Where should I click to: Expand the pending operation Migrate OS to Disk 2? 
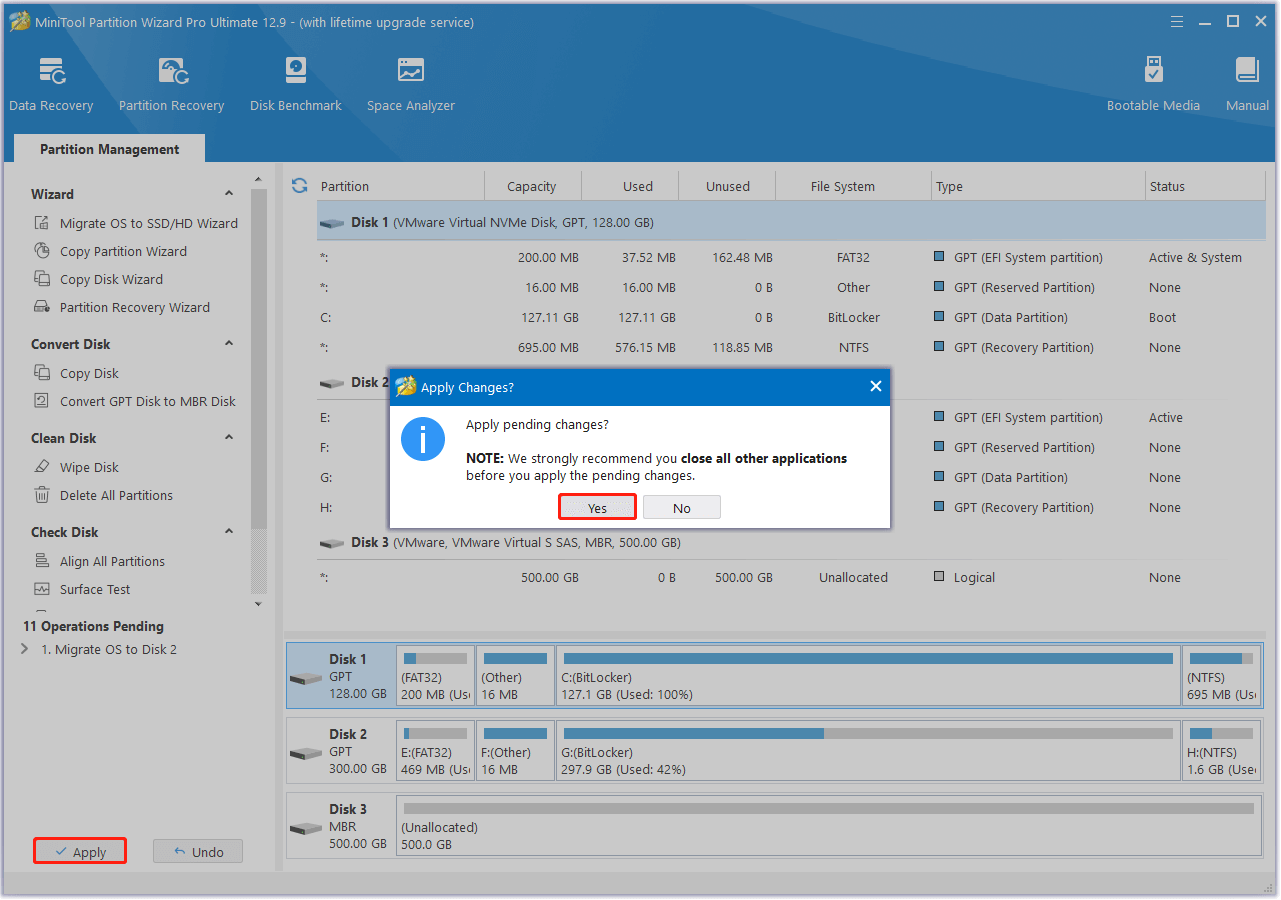tap(25, 649)
